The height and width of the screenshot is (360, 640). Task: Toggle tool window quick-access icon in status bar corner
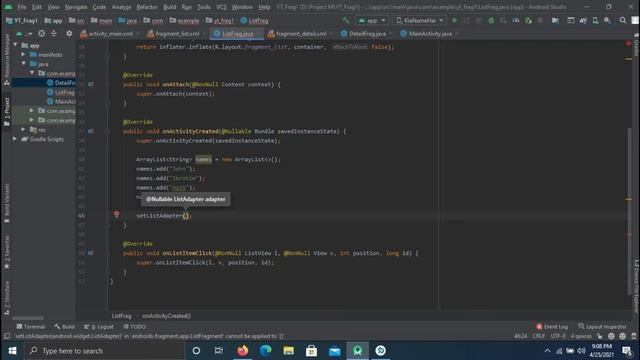coord(7,336)
